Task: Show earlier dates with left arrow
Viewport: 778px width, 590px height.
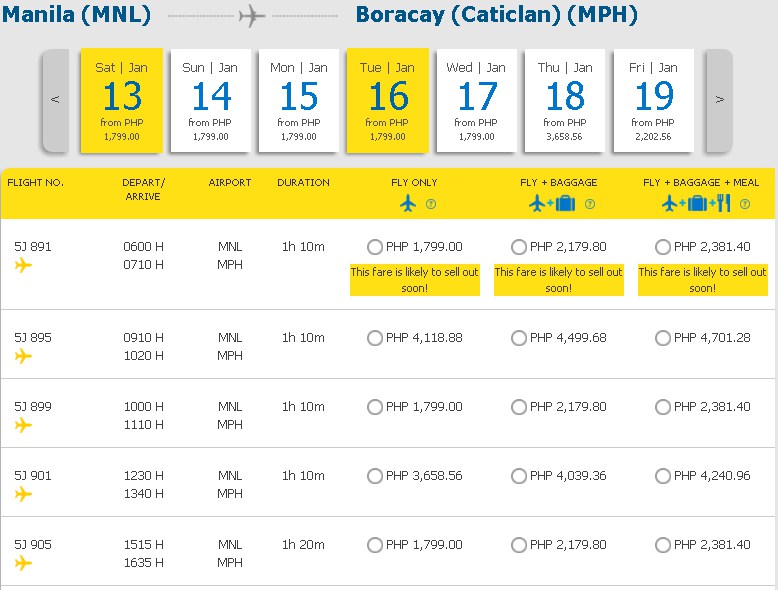Action: coord(56,100)
